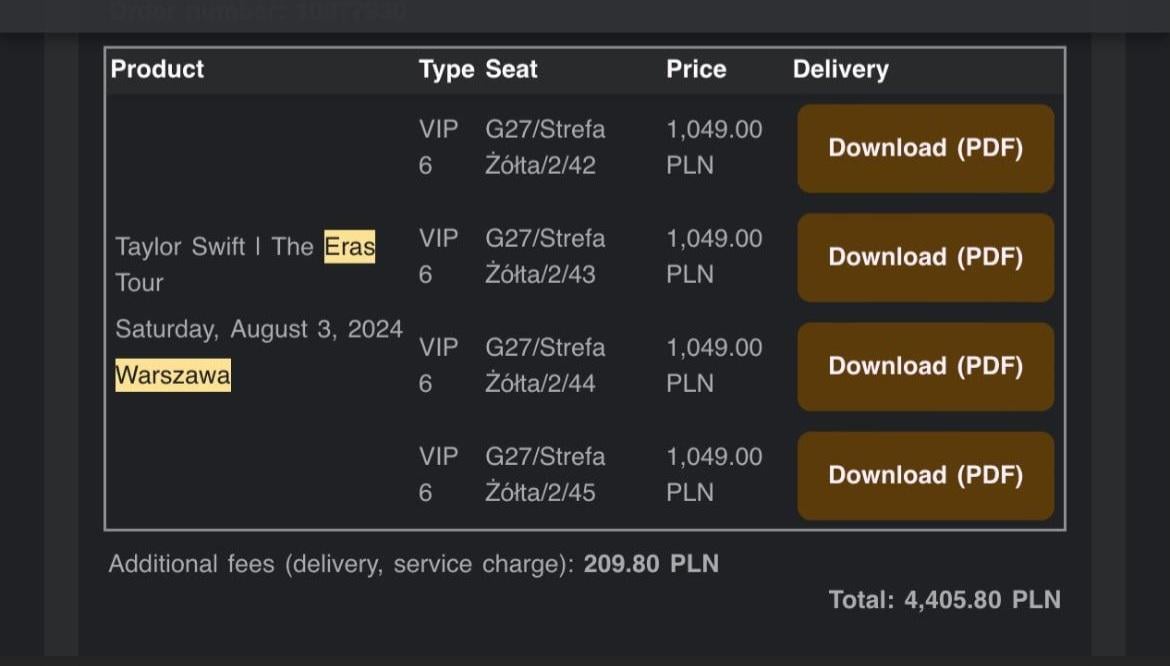Select the highlighted word Eras
This screenshot has height=666, width=1170.
349,247
